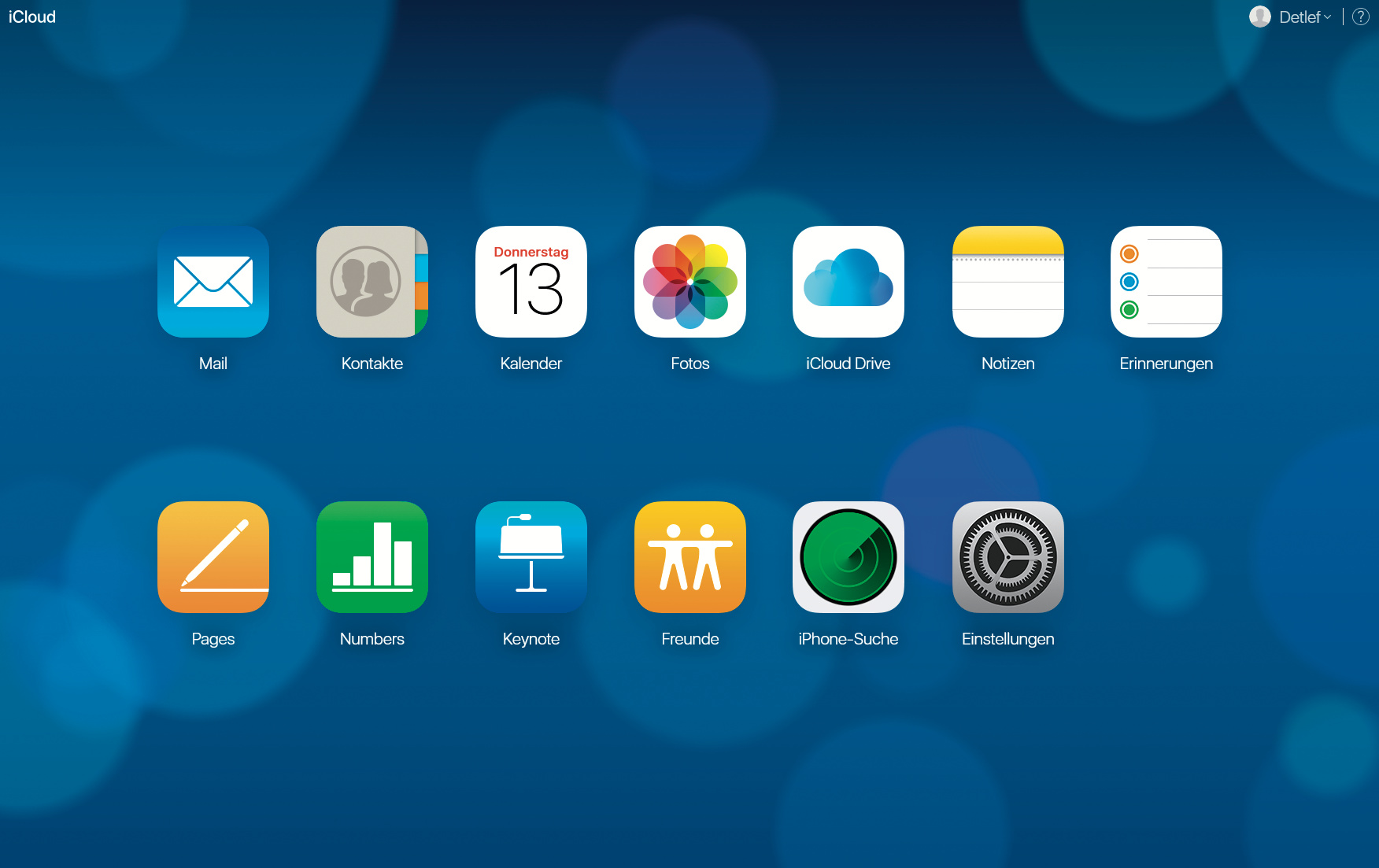Click the Mail label text
The image size is (1379, 868).
[213, 364]
